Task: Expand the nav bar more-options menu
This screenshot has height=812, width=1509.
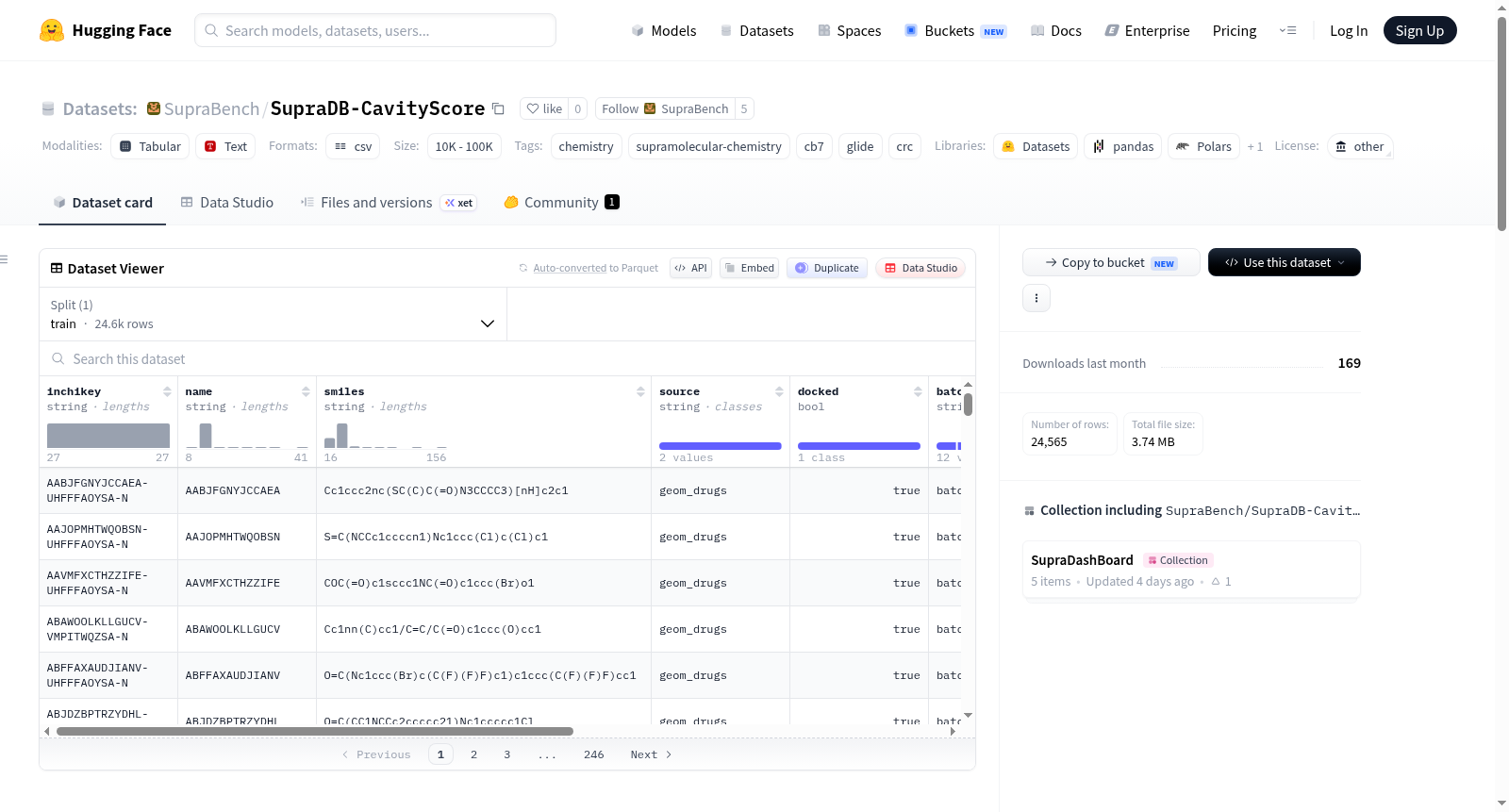Action: 1287,30
